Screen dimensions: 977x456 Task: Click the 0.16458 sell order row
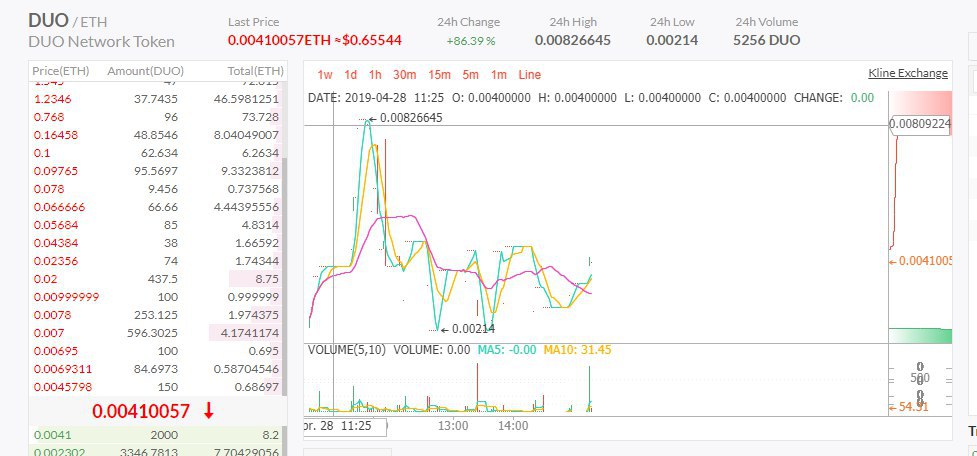point(157,135)
